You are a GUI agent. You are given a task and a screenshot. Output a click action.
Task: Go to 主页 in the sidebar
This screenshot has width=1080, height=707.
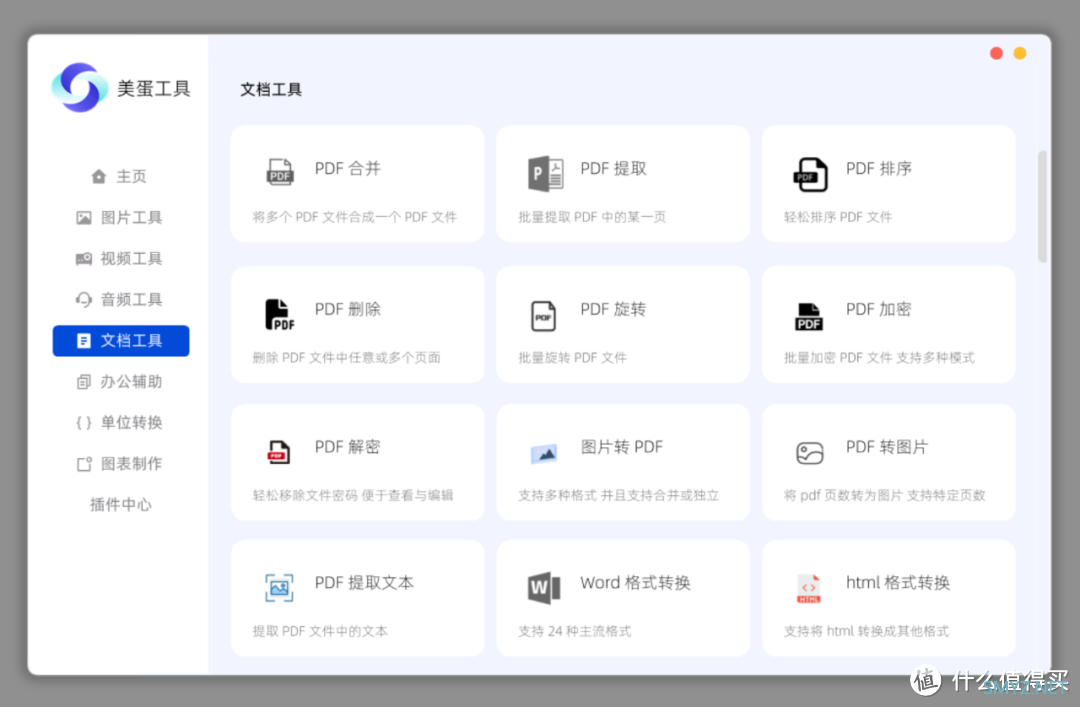[x=120, y=176]
